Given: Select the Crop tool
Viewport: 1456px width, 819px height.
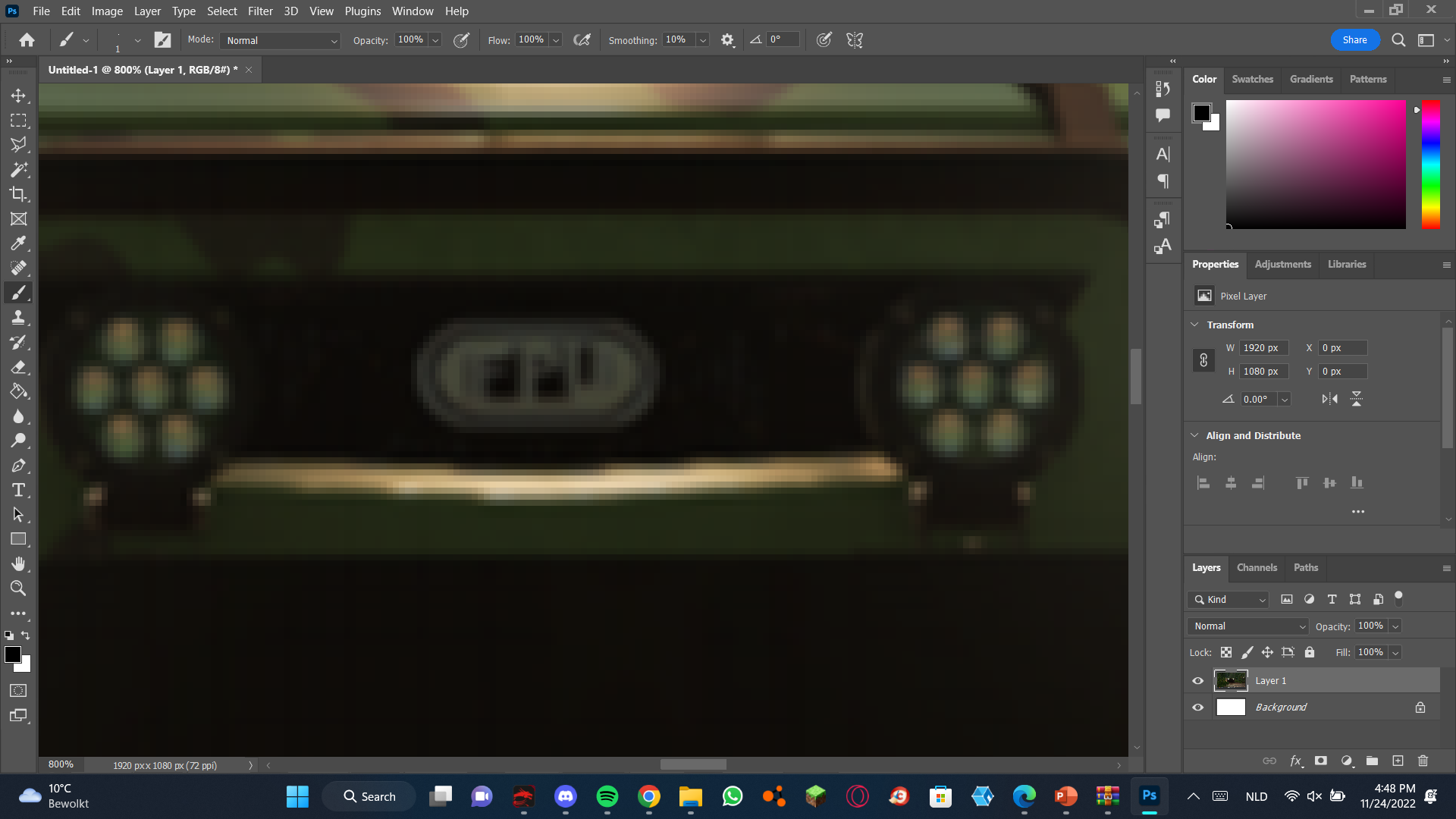Looking at the screenshot, I should pos(18,194).
